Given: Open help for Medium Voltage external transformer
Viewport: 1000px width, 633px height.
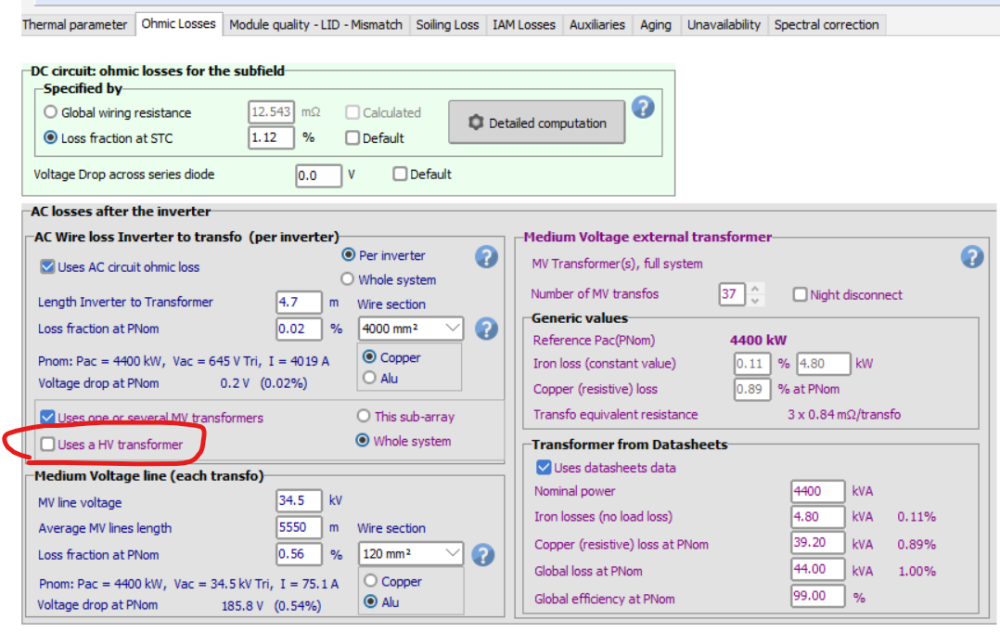Looking at the screenshot, I should tap(971, 257).
